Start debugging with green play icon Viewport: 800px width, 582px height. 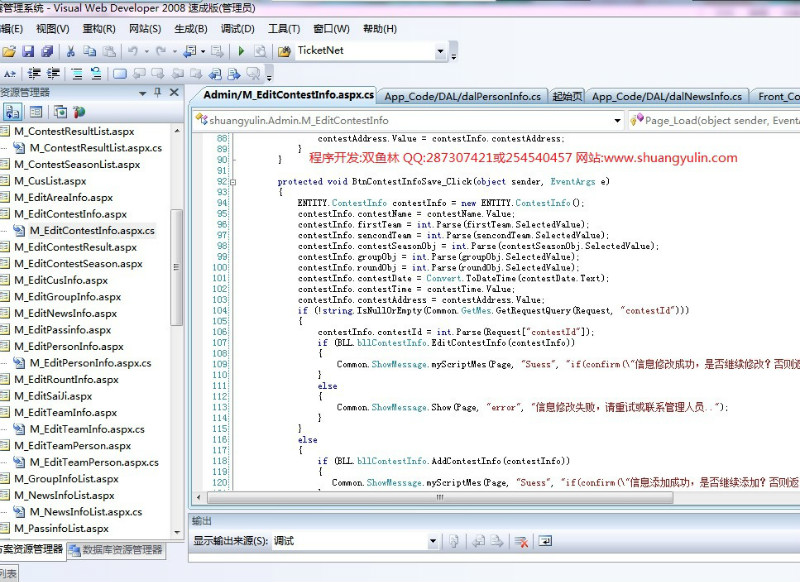coord(241,51)
